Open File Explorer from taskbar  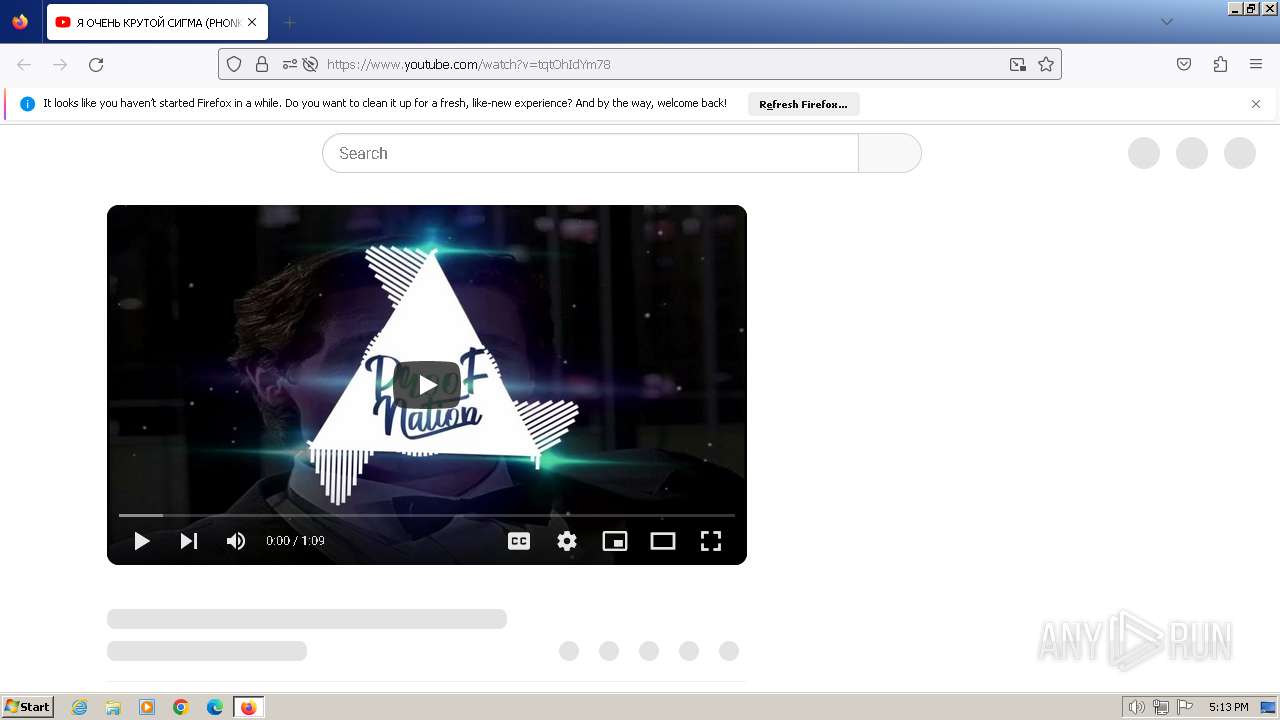point(113,707)
